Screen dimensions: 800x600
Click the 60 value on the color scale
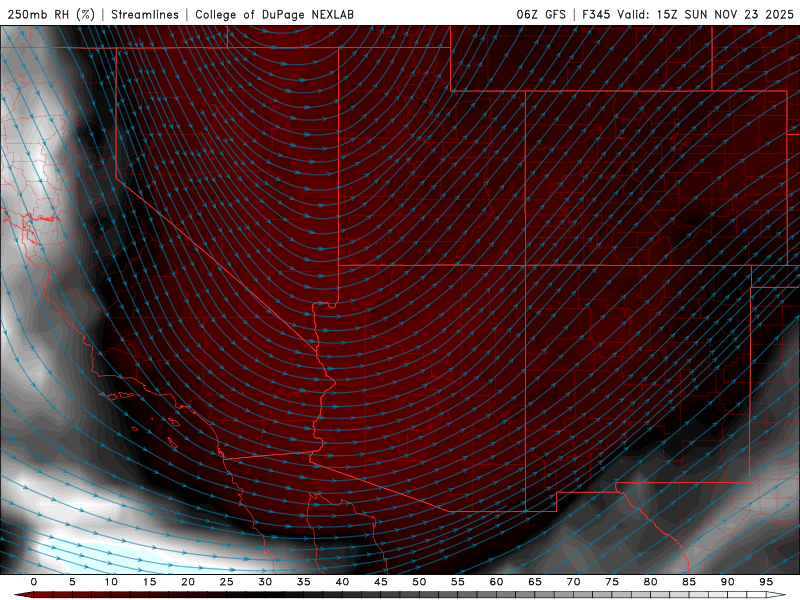[x=496, y=582]
